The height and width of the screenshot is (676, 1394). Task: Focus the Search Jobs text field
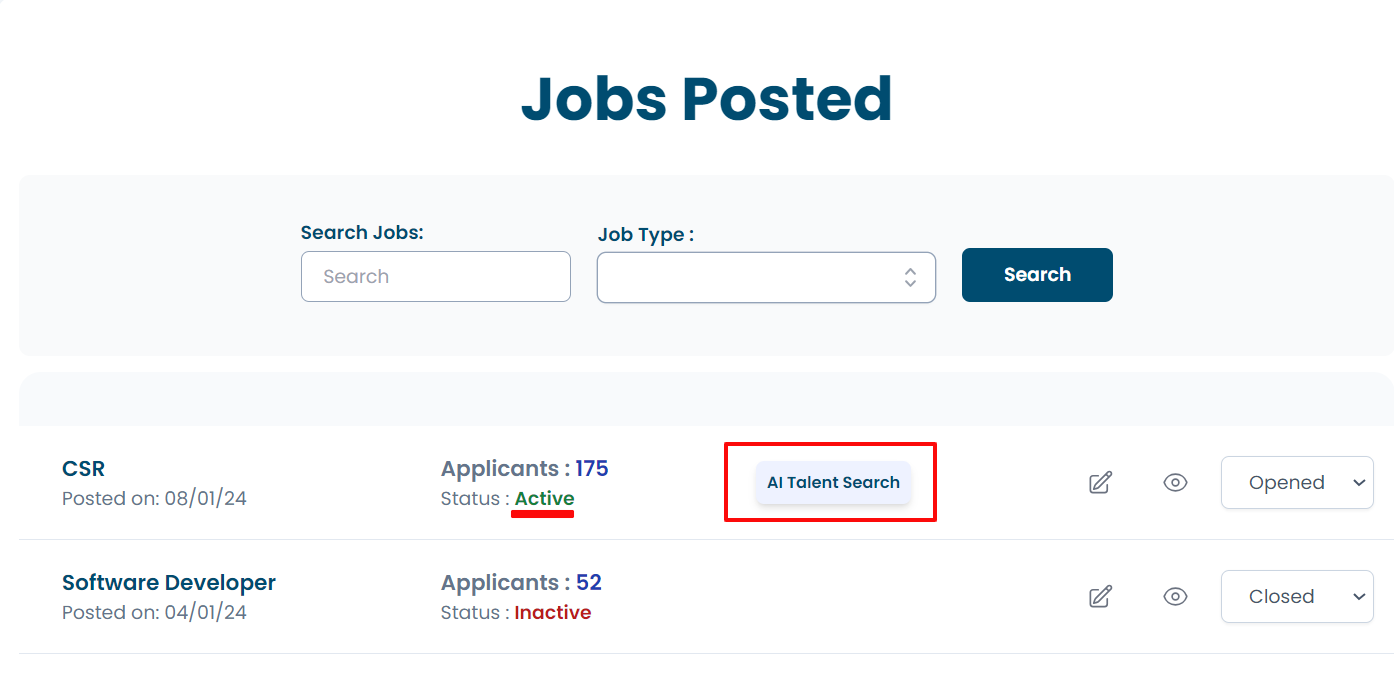436,276
